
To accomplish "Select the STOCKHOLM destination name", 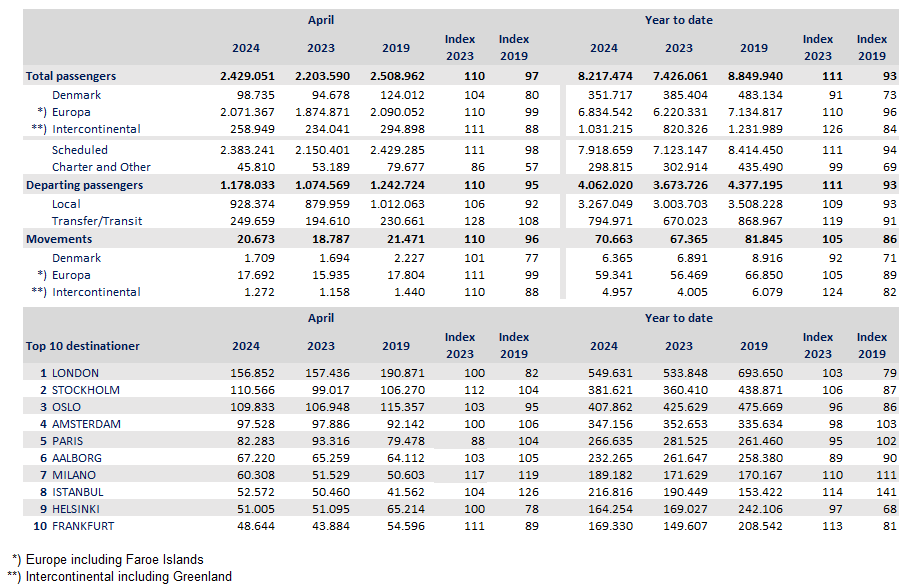I will click(86, 390).
